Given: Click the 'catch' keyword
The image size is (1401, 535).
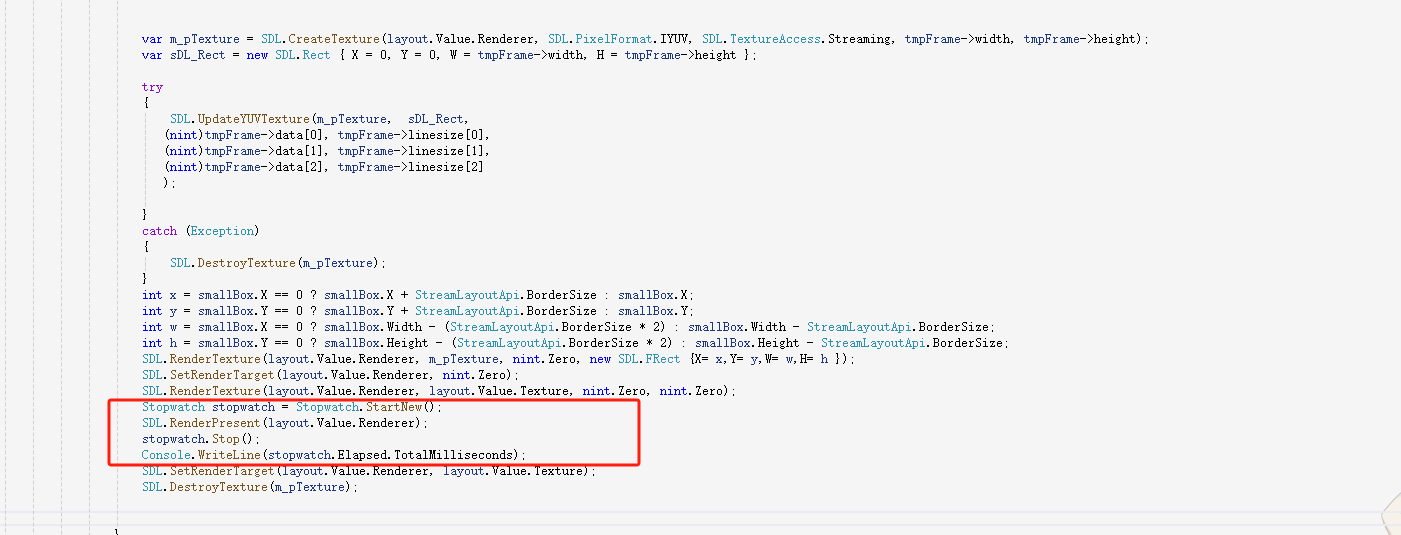Looking at the screenshot, I should (159, 231).
